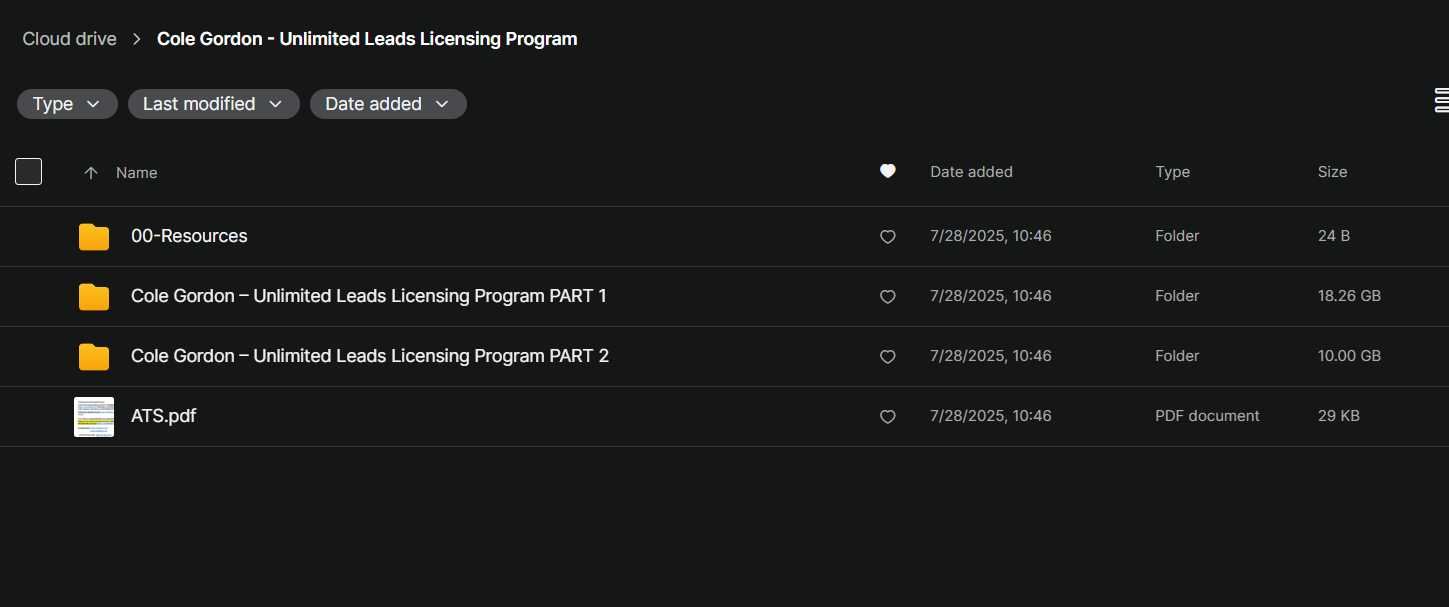
Task: Mark ATS.pdf as favorite
Action: (x=887, y=417)
